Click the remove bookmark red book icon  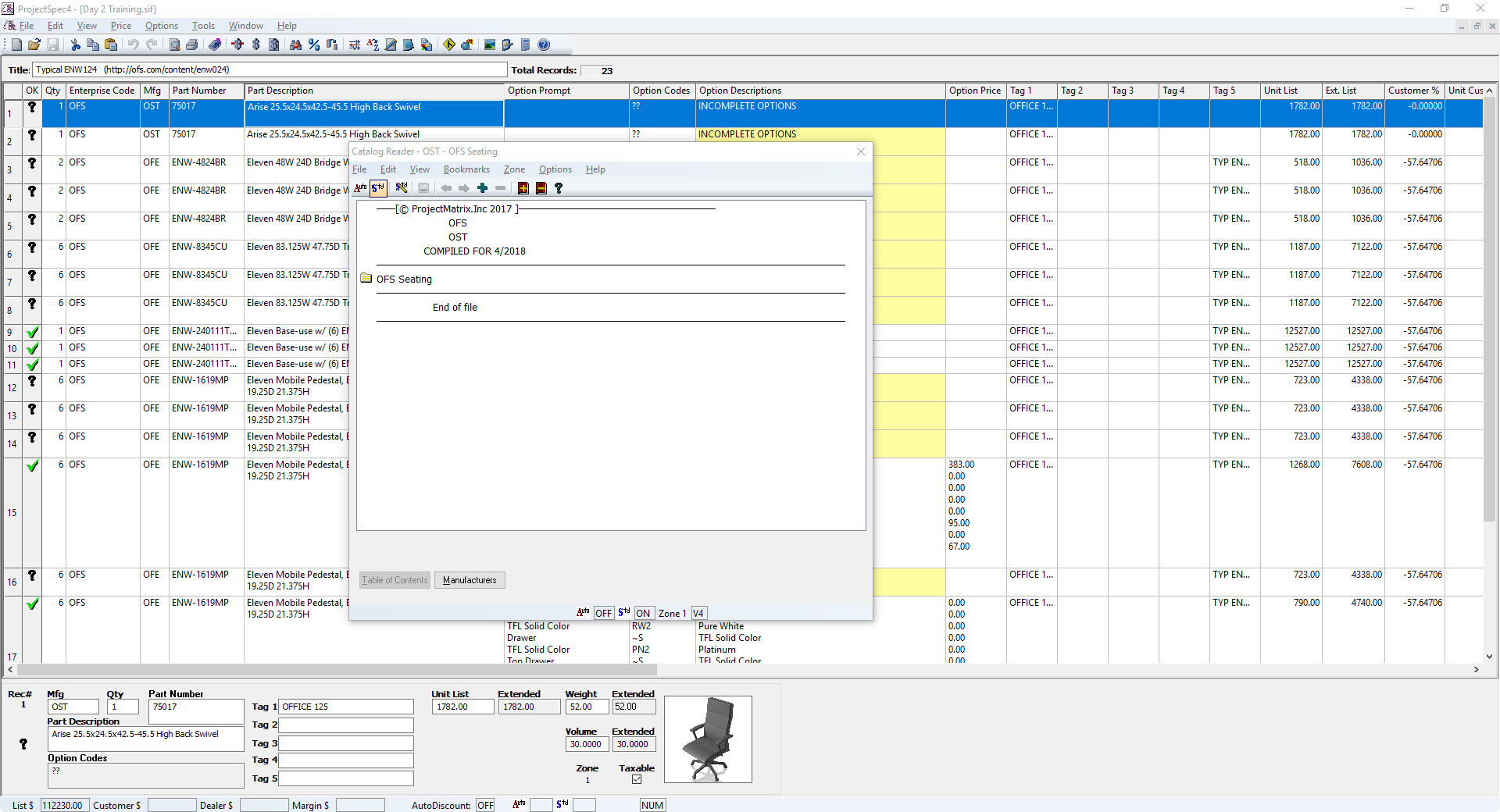541,187
